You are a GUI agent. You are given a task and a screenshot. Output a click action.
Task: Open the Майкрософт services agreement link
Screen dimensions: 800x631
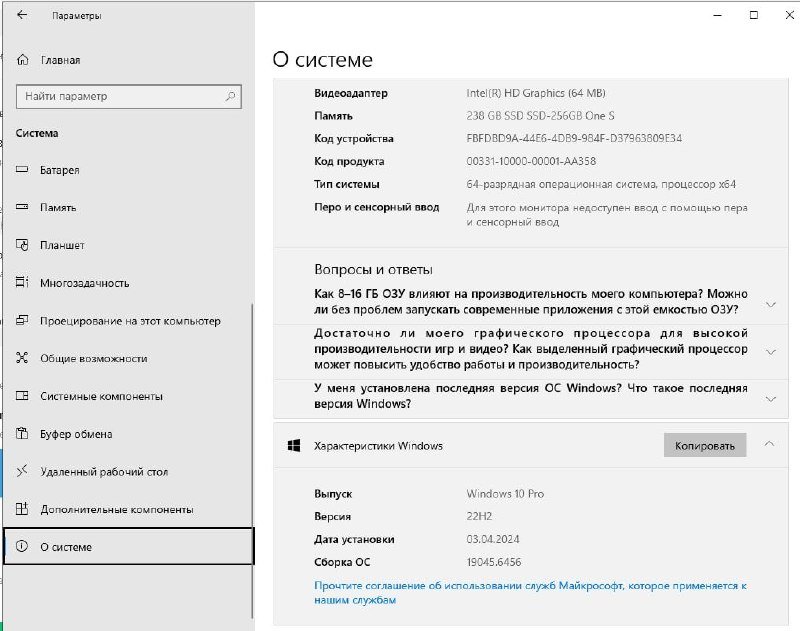point(530,593)
